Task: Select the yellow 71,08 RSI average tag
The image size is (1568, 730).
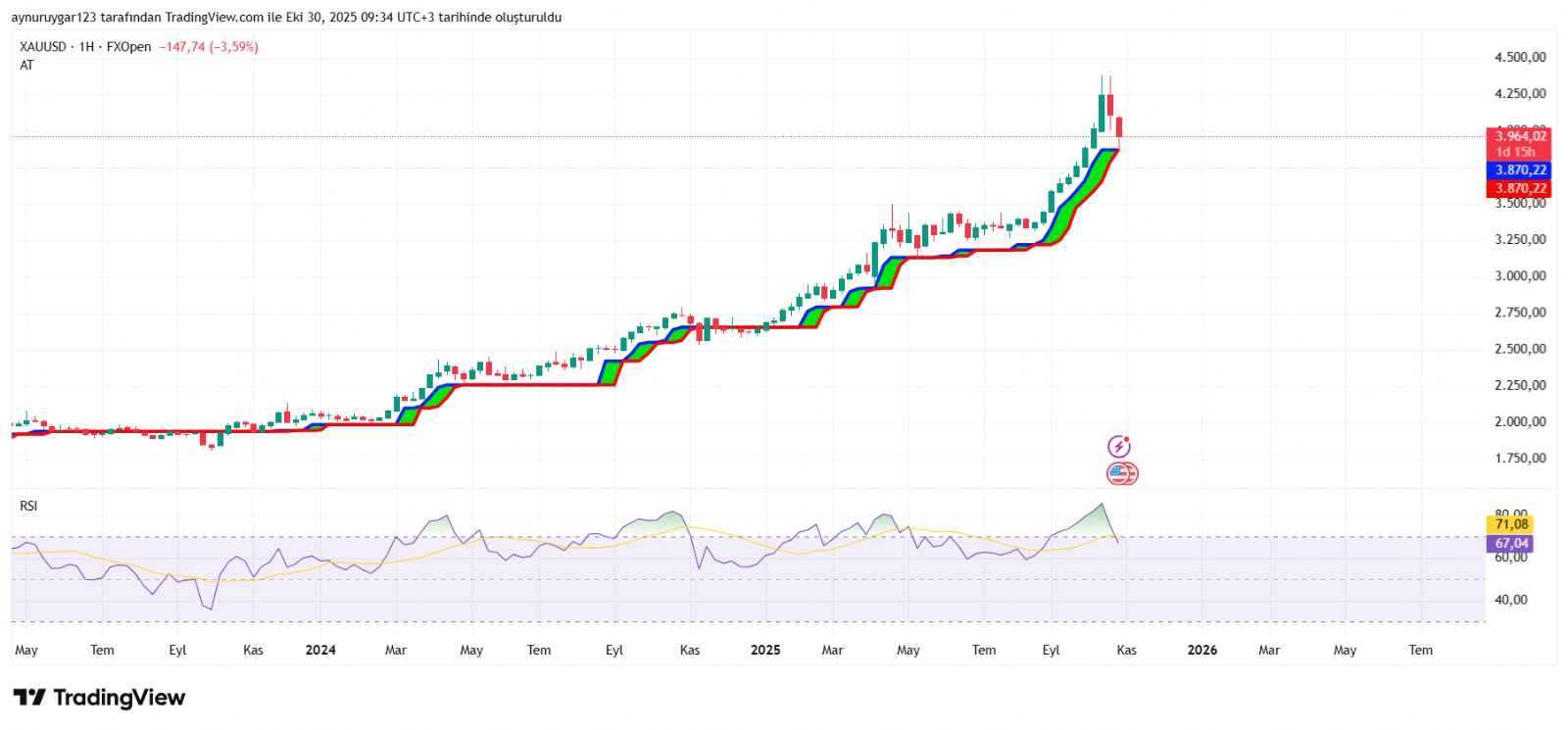Action: 1511,524
